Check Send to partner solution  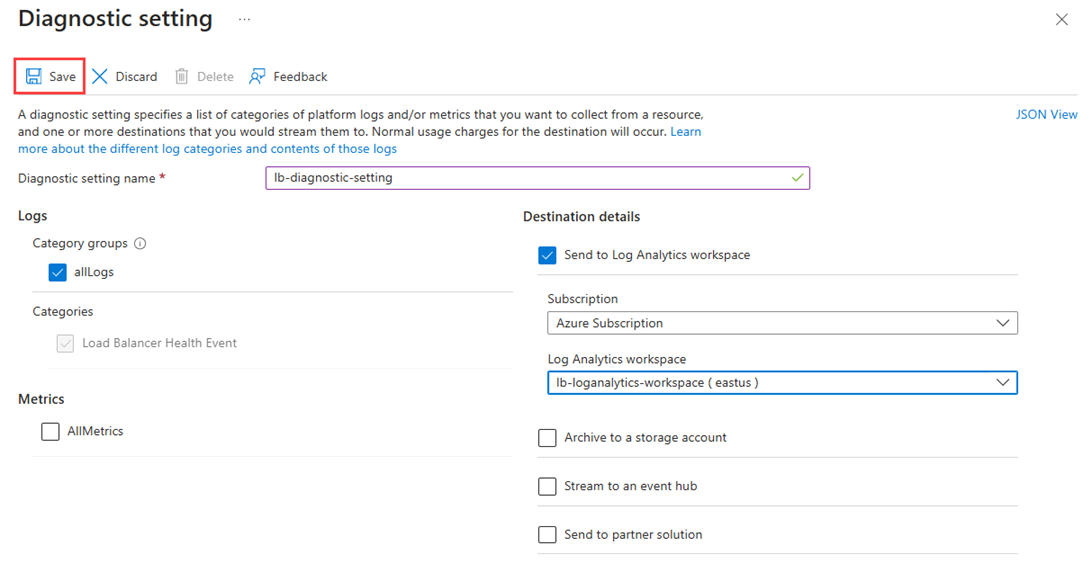click(548, 535)
